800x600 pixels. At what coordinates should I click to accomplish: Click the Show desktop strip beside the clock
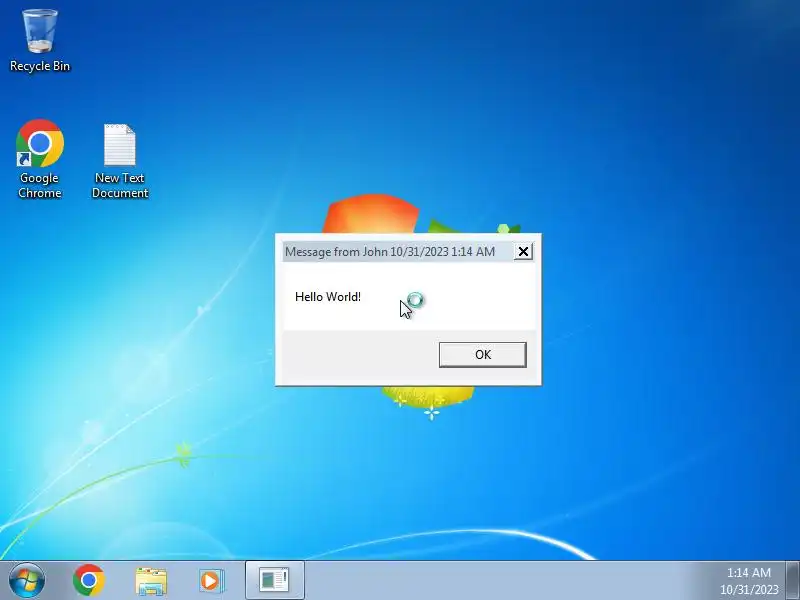click(793, 580)
